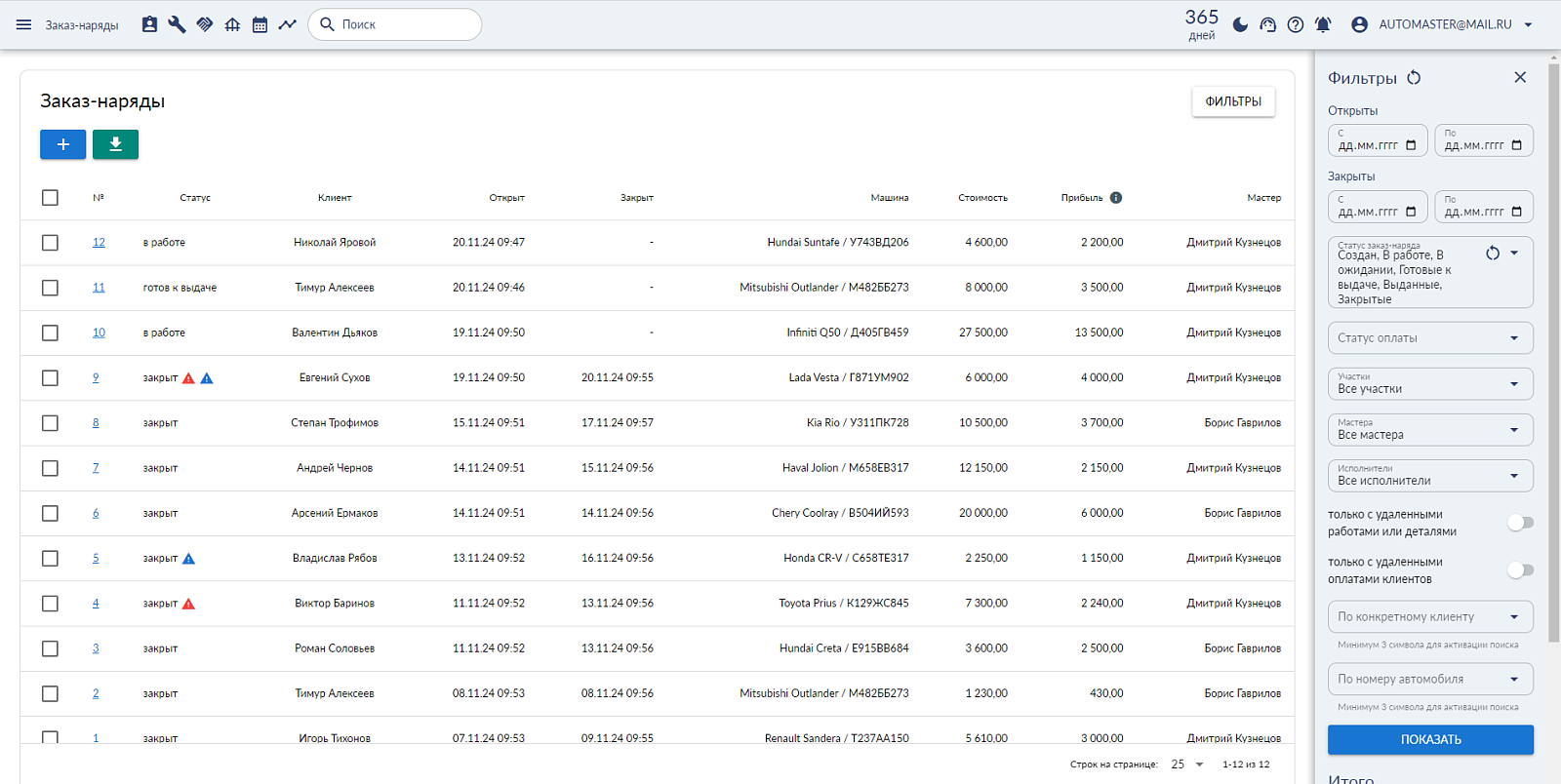1561x784 pixels.
Task: Expand the 'Статус оплаты' dropdown
Action: (1430, 338)
